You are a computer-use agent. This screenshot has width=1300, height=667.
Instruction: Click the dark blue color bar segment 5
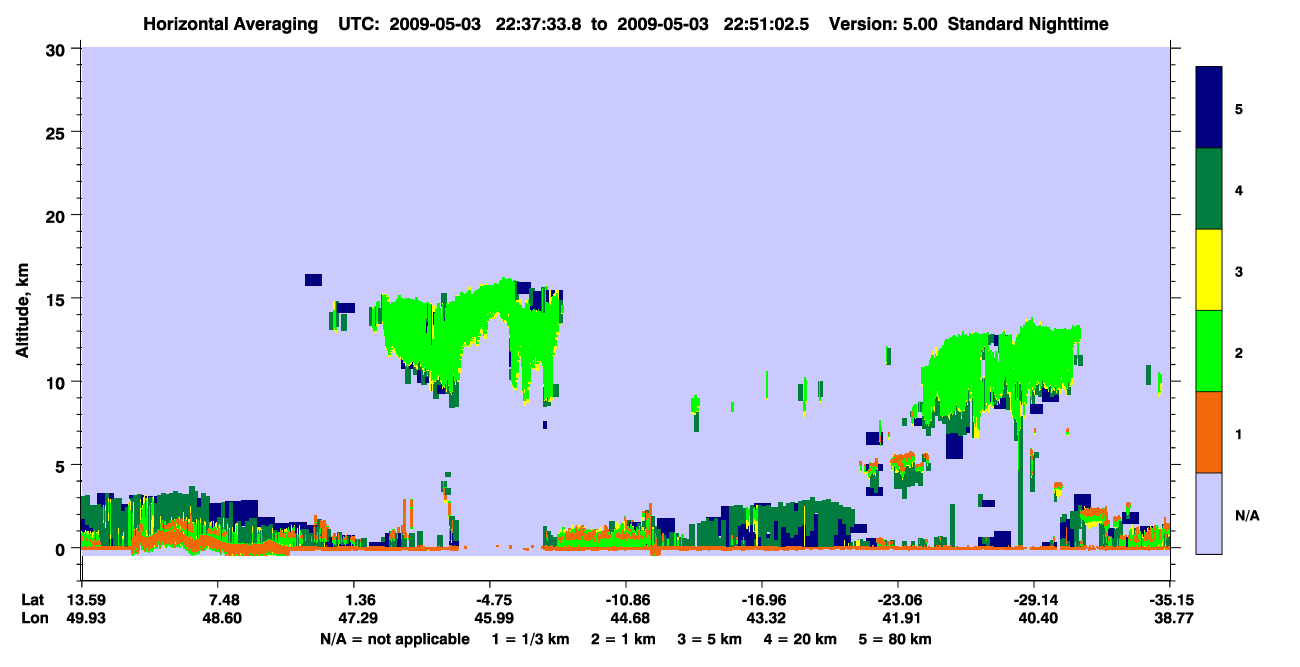1209,108
